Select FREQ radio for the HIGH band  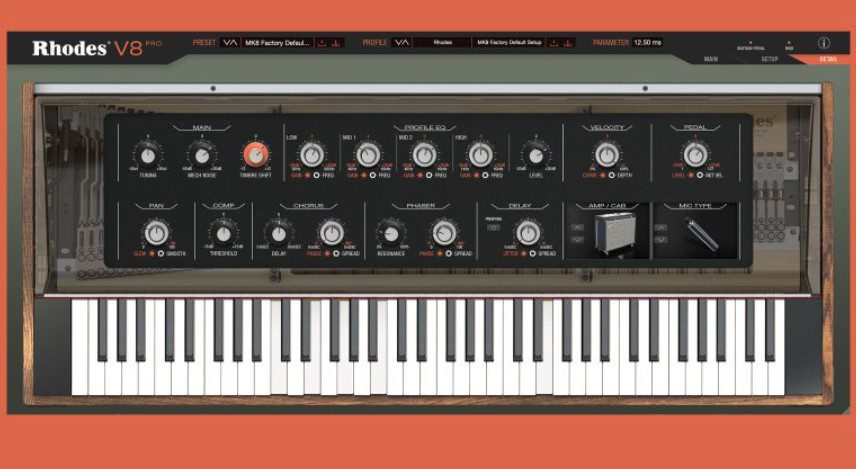485,175
